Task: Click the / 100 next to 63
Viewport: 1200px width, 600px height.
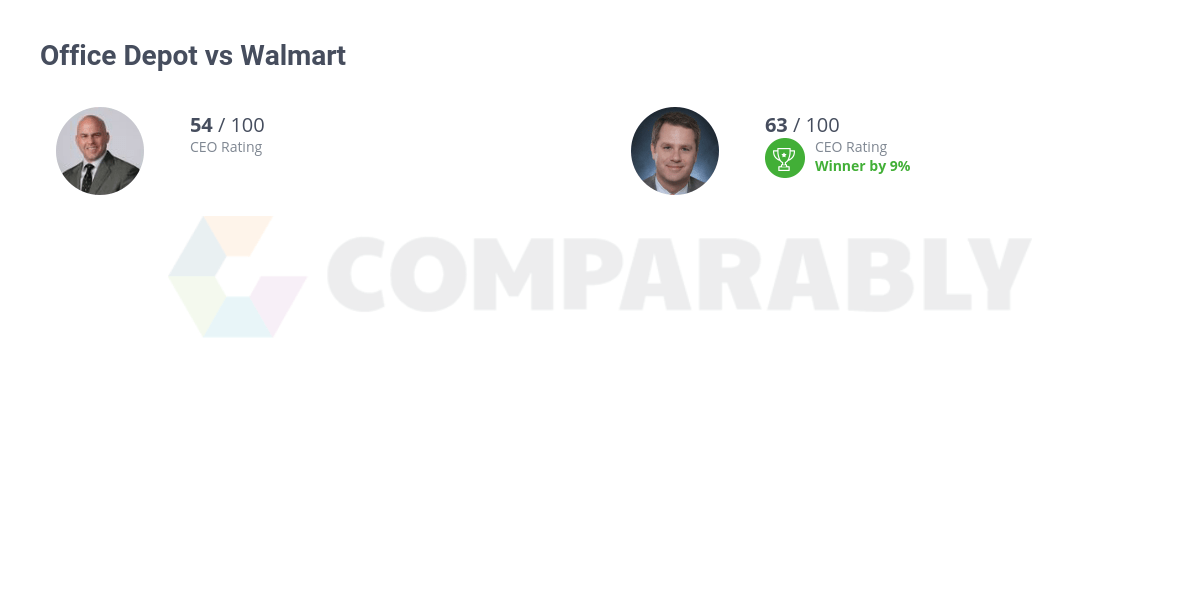Action: [816, 125]
